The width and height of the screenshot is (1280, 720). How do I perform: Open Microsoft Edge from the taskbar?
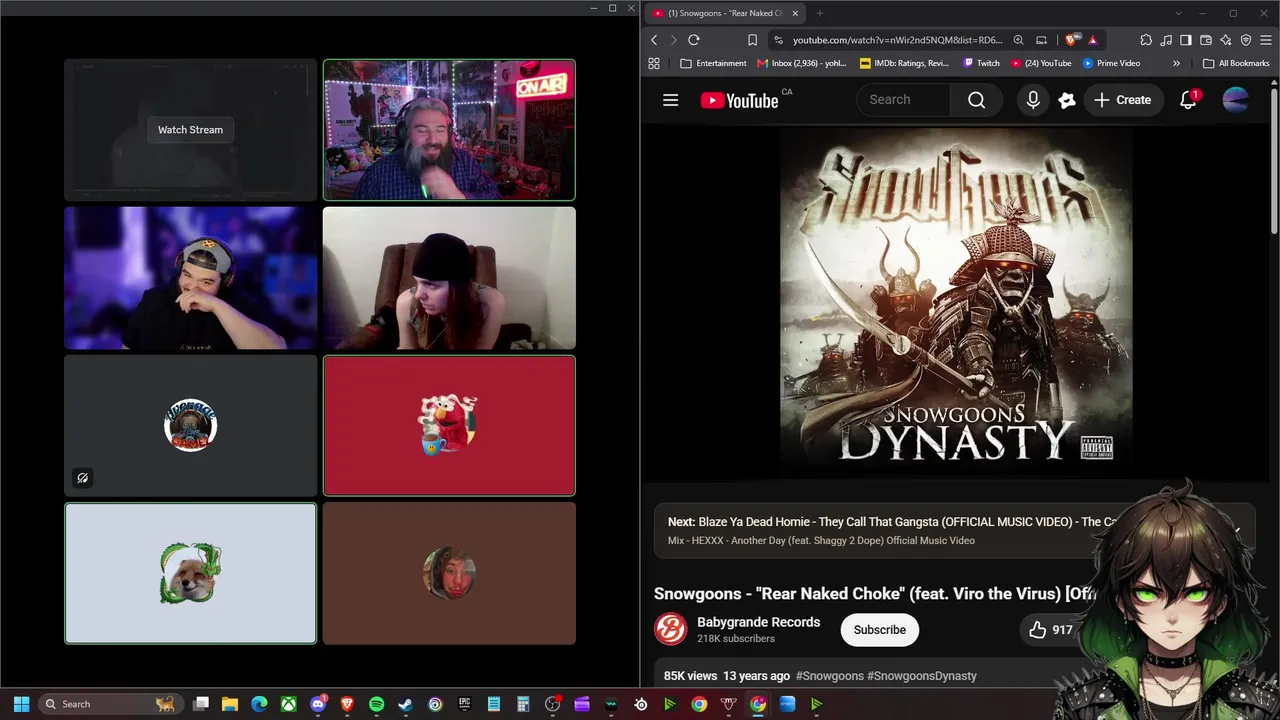[259, 704]
